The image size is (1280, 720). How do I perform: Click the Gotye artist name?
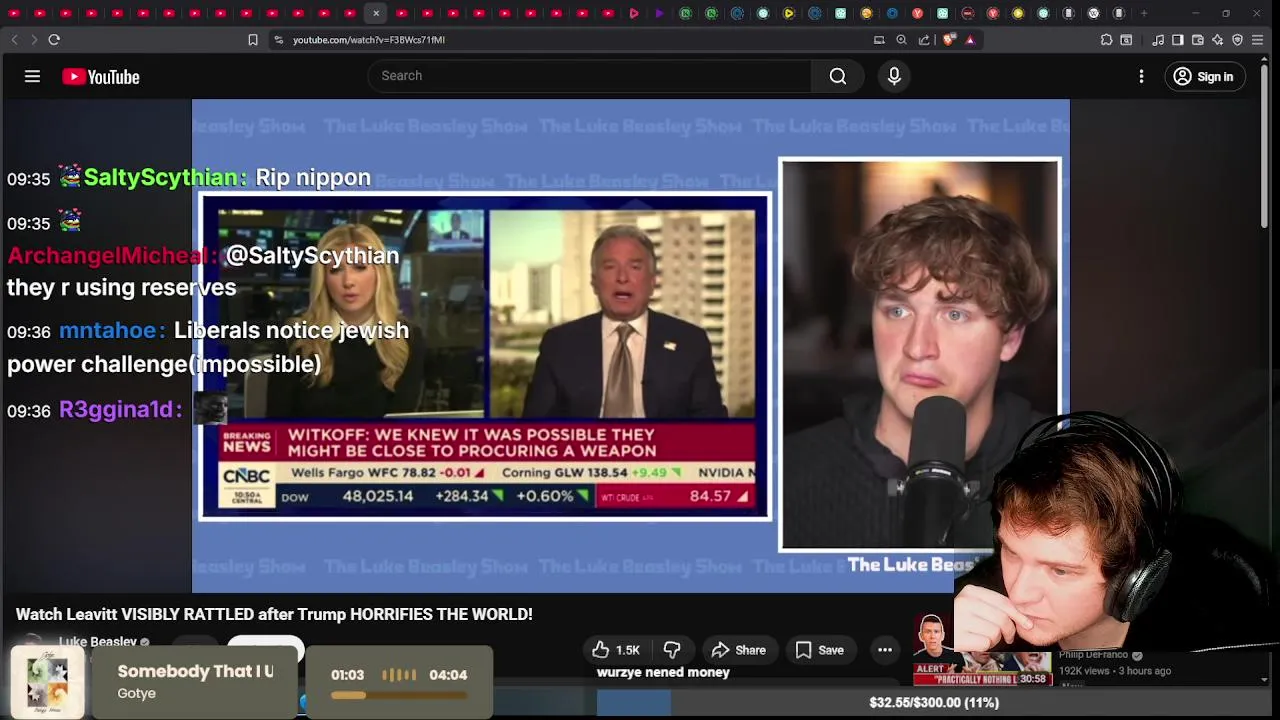(136, 693)
